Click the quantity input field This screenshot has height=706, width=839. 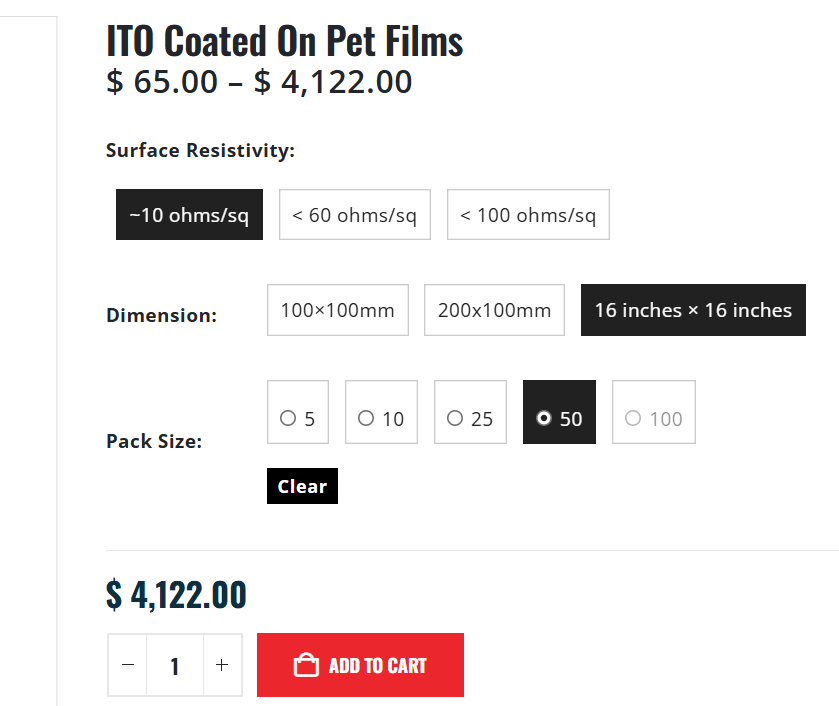[175, 665]
